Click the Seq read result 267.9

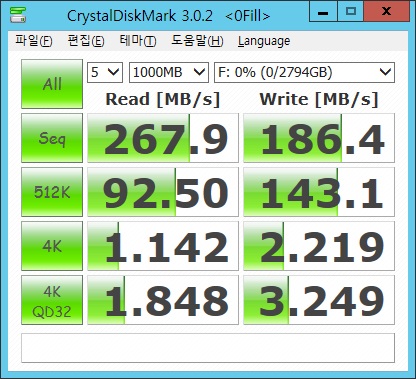[163, 138]
